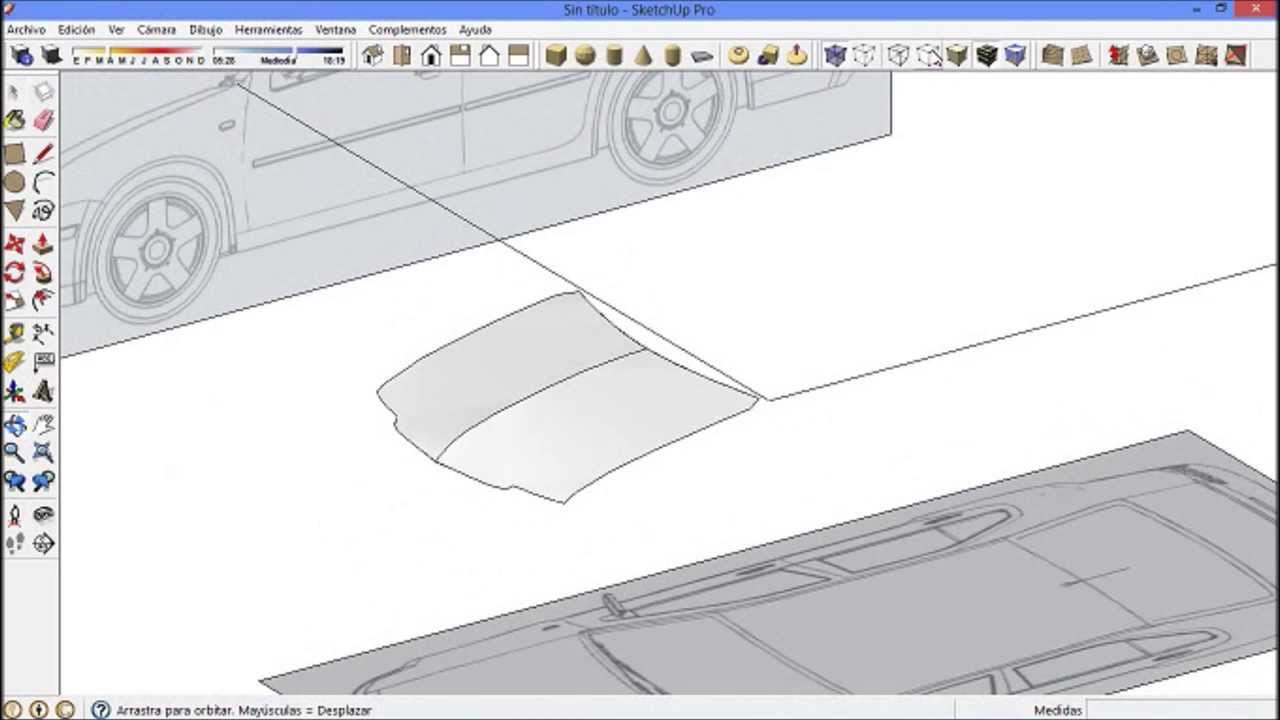Select the Orbit camera tool
Image resolution: width=1280 pixels, height=720 pixels.
(x=14, y=425)
